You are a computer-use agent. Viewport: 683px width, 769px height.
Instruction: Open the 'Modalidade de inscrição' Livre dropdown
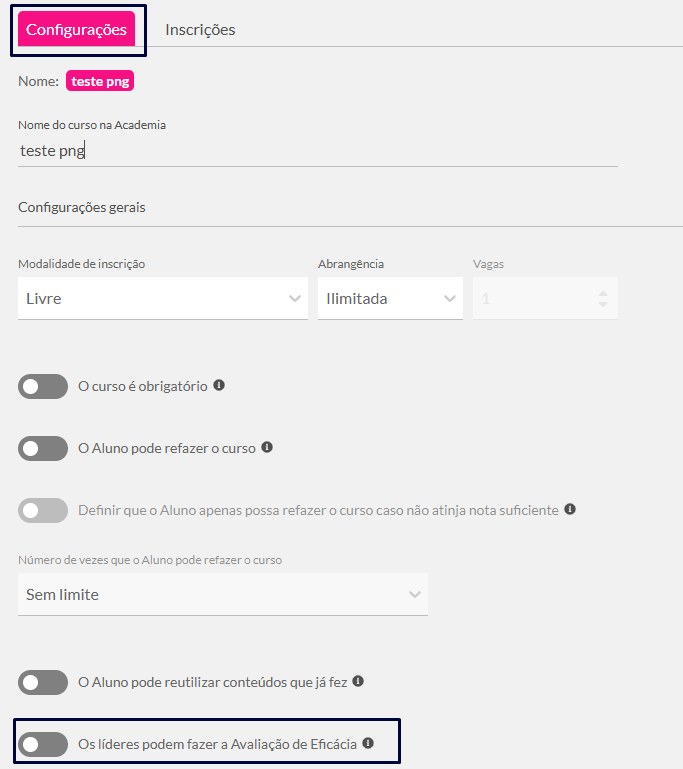(163, 298)
